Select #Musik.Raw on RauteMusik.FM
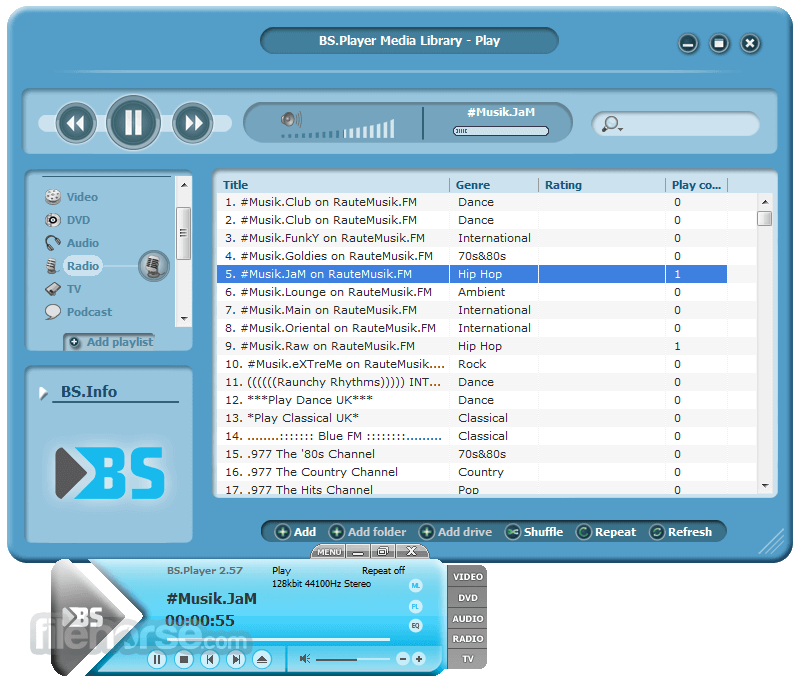Viewport: 800px width, 685px height. coord(472,346)
